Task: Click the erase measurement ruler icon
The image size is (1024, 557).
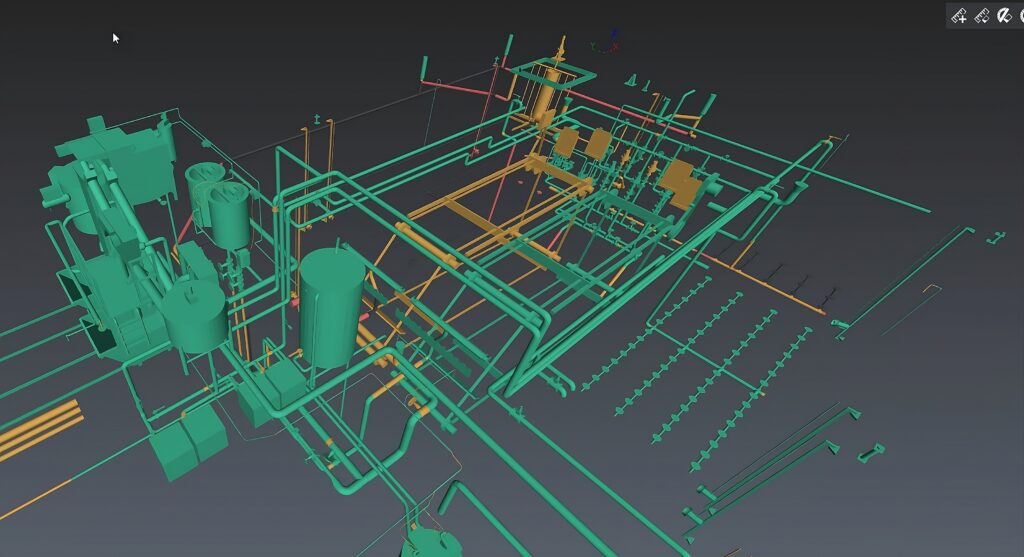Action: pyautogui.click(x=981, y=15)
